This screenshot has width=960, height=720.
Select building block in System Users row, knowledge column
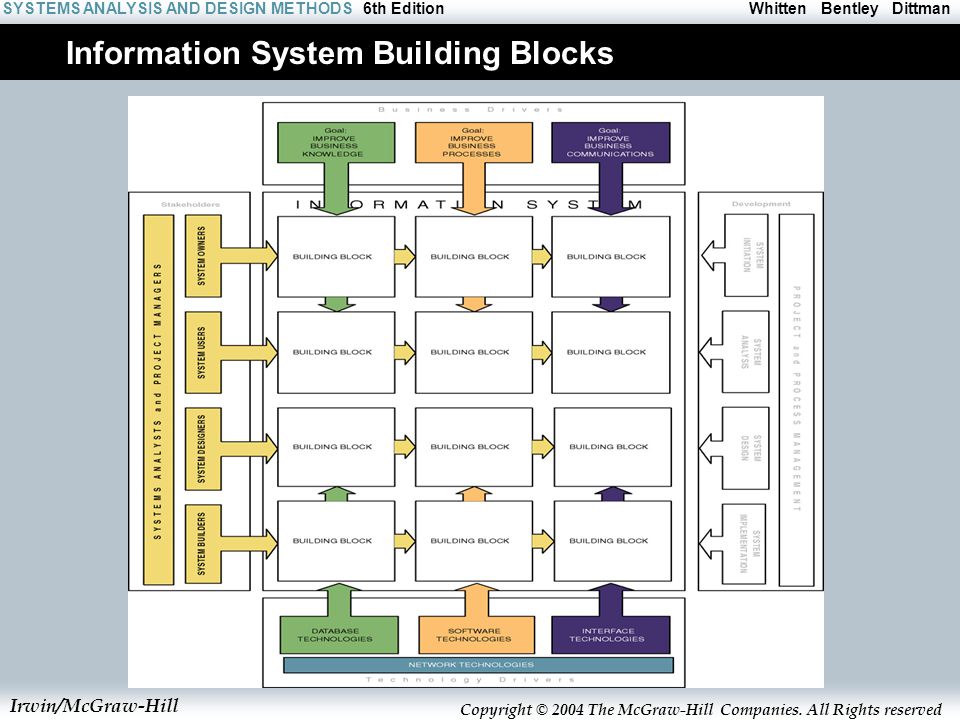tap(336, 352)
